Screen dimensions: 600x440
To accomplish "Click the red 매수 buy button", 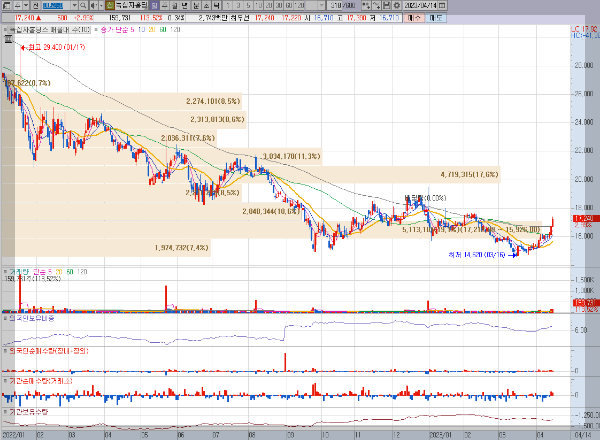I will [414, 18].
